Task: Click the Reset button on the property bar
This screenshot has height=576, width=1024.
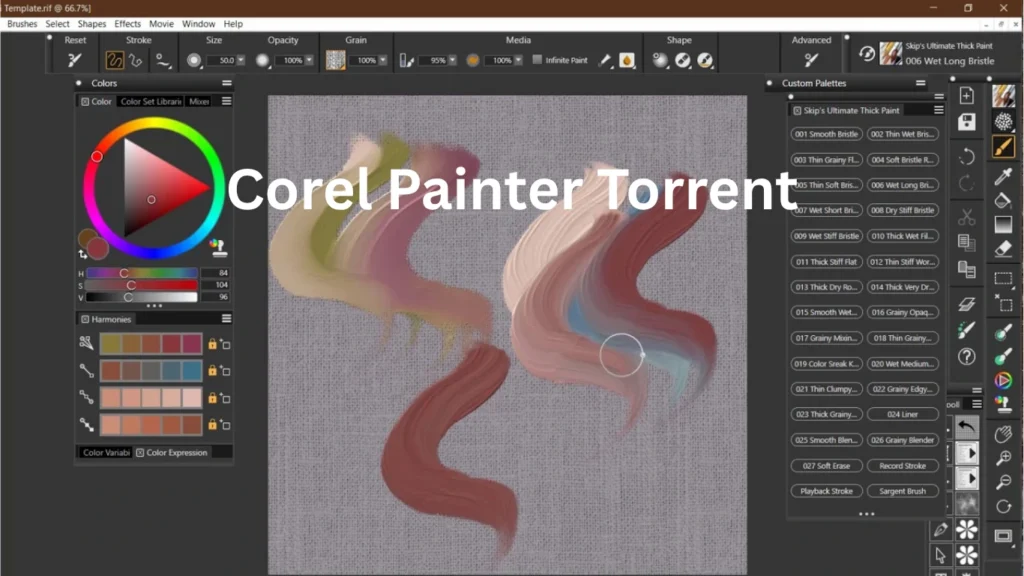Action: [x=74, y=60]
